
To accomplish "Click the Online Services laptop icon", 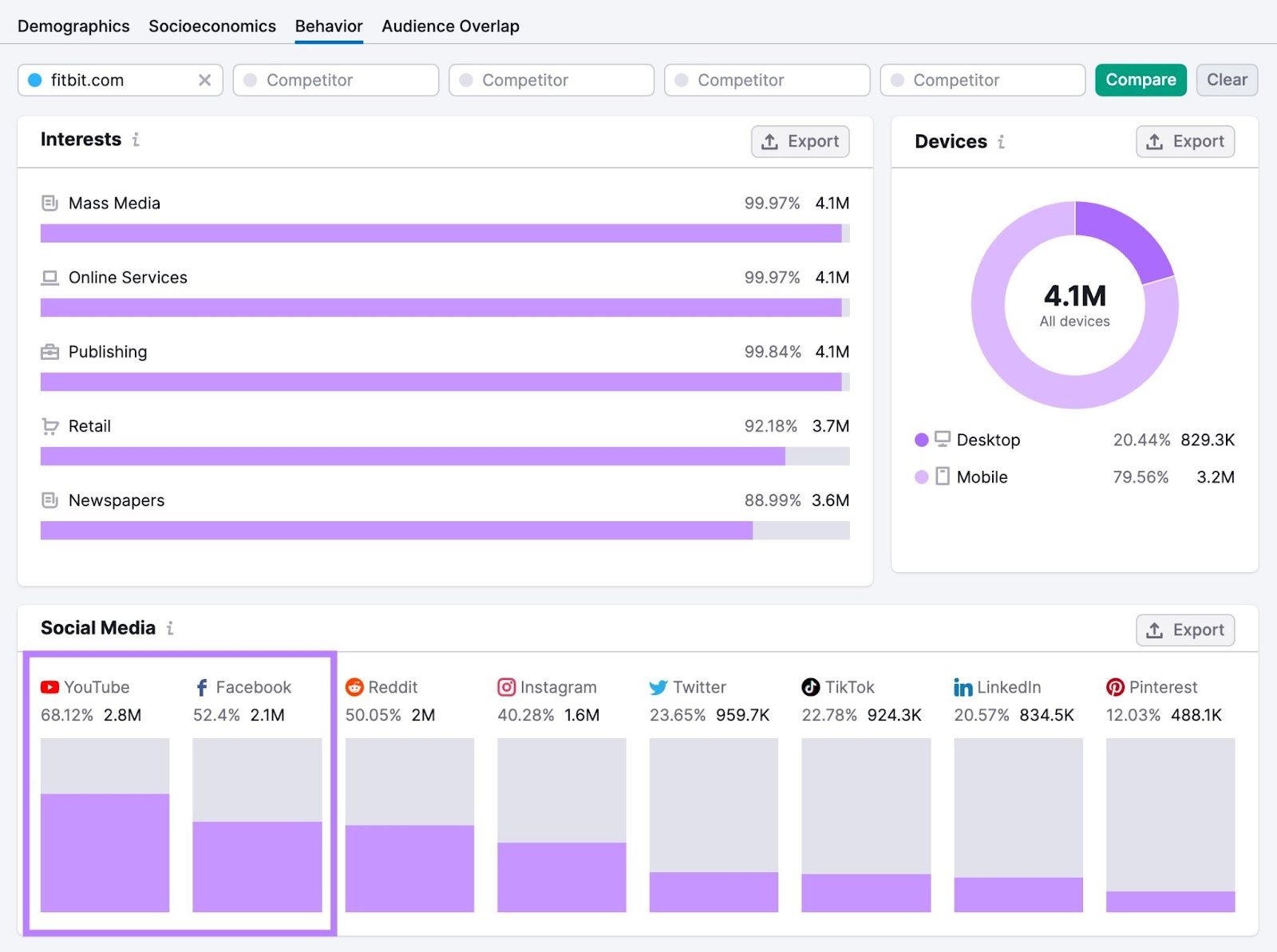I will (x=49, y=278).
